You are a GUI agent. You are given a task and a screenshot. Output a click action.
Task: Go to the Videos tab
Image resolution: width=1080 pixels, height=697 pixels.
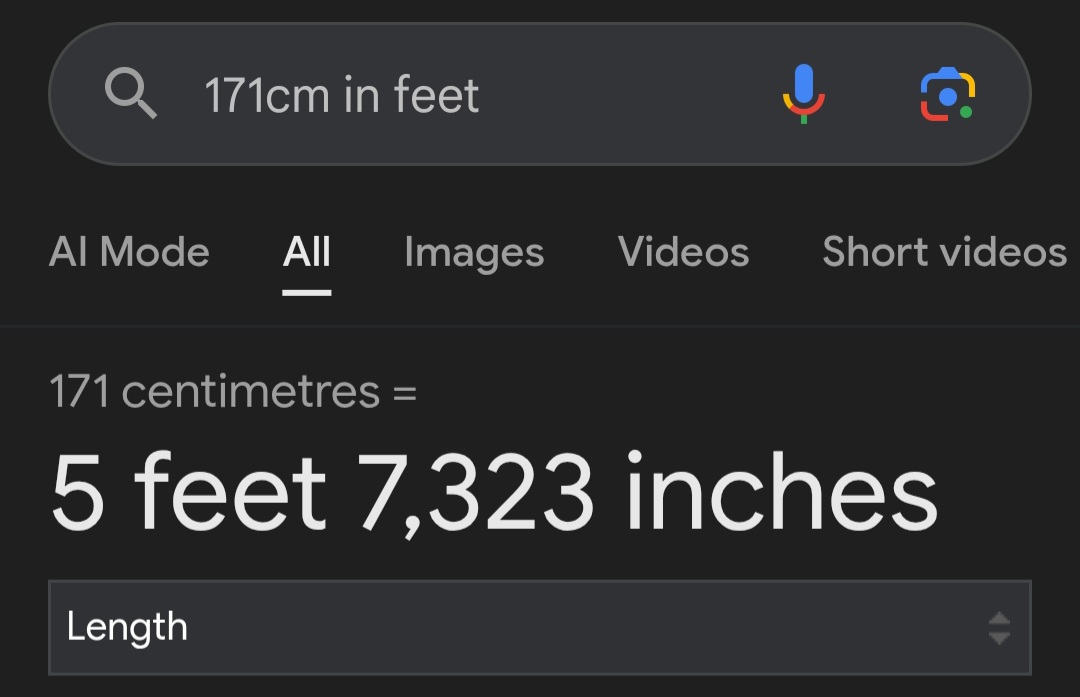(x=683, y=252)
